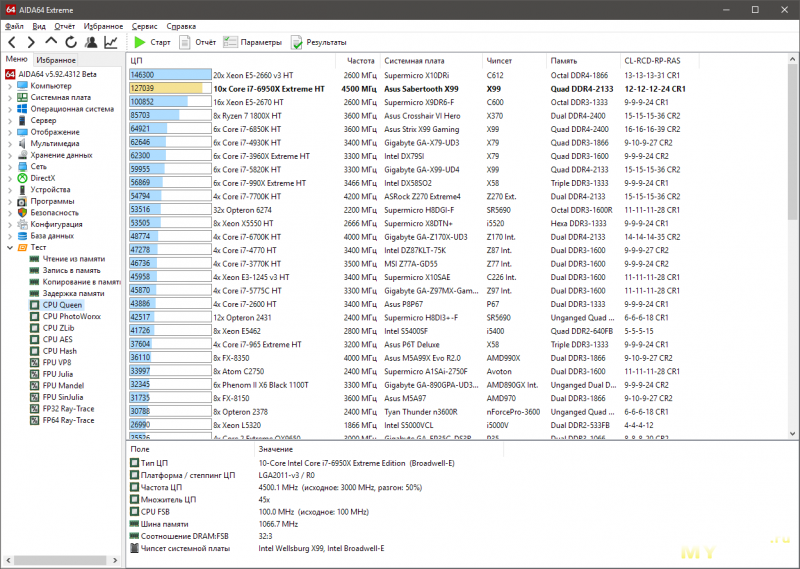This screenshot has width=800, height=569.
Task: Sort by the Чипсет column header
Action: click(514, 61)
